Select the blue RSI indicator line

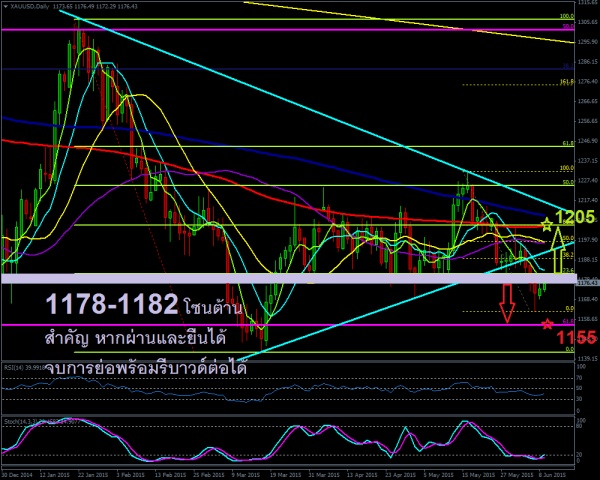pos(272,390)
